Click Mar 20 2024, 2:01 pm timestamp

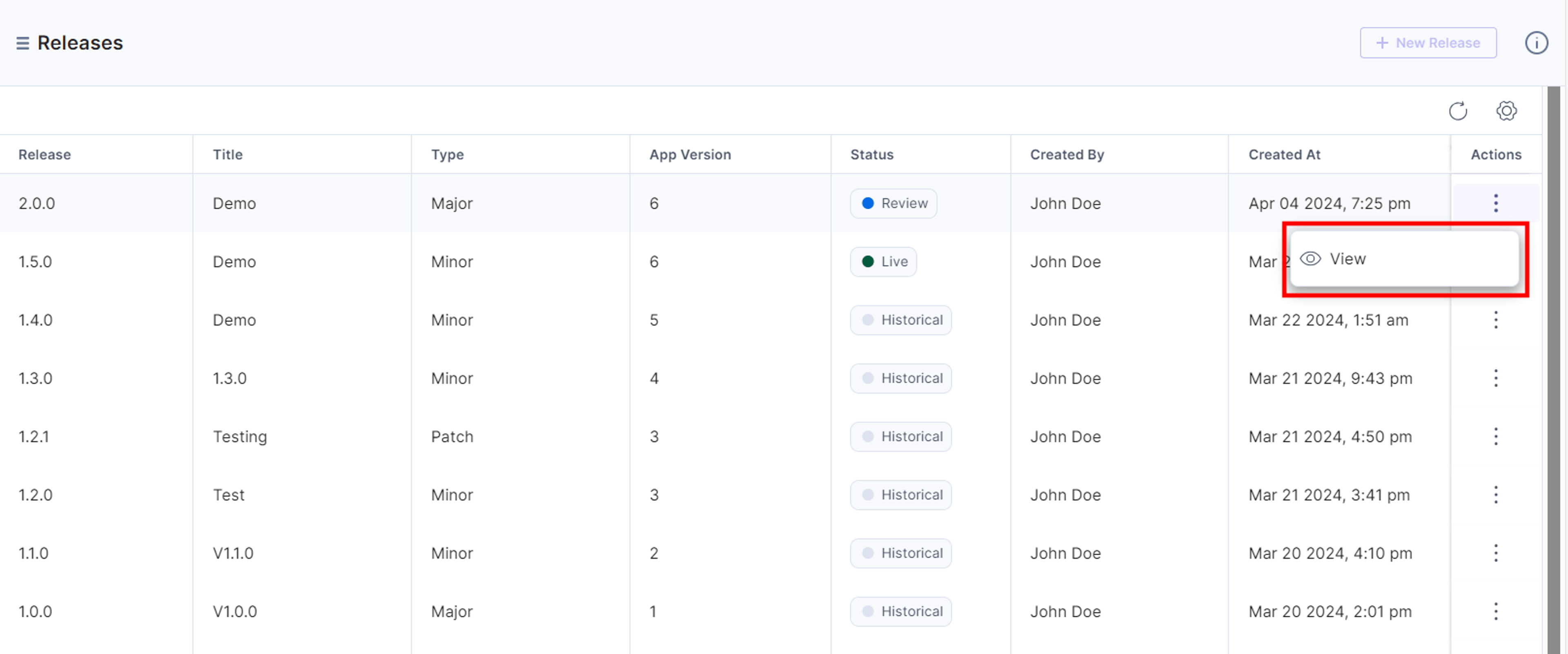click(x=1330, y=612)
